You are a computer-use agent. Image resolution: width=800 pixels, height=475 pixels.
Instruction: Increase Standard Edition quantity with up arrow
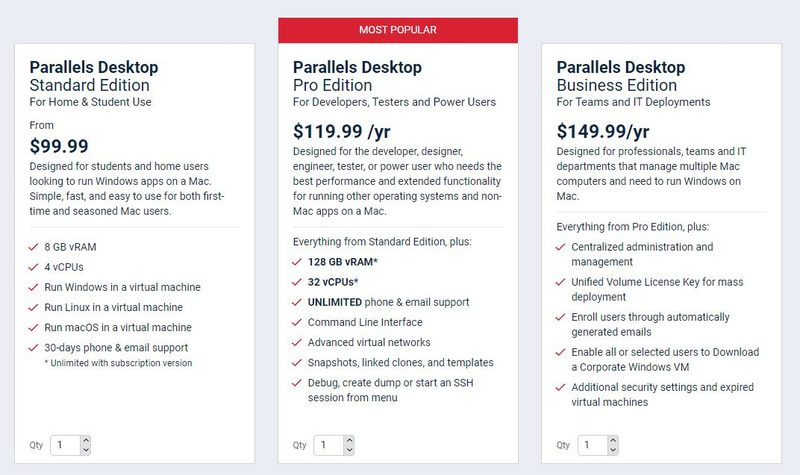tap(85, 440)
